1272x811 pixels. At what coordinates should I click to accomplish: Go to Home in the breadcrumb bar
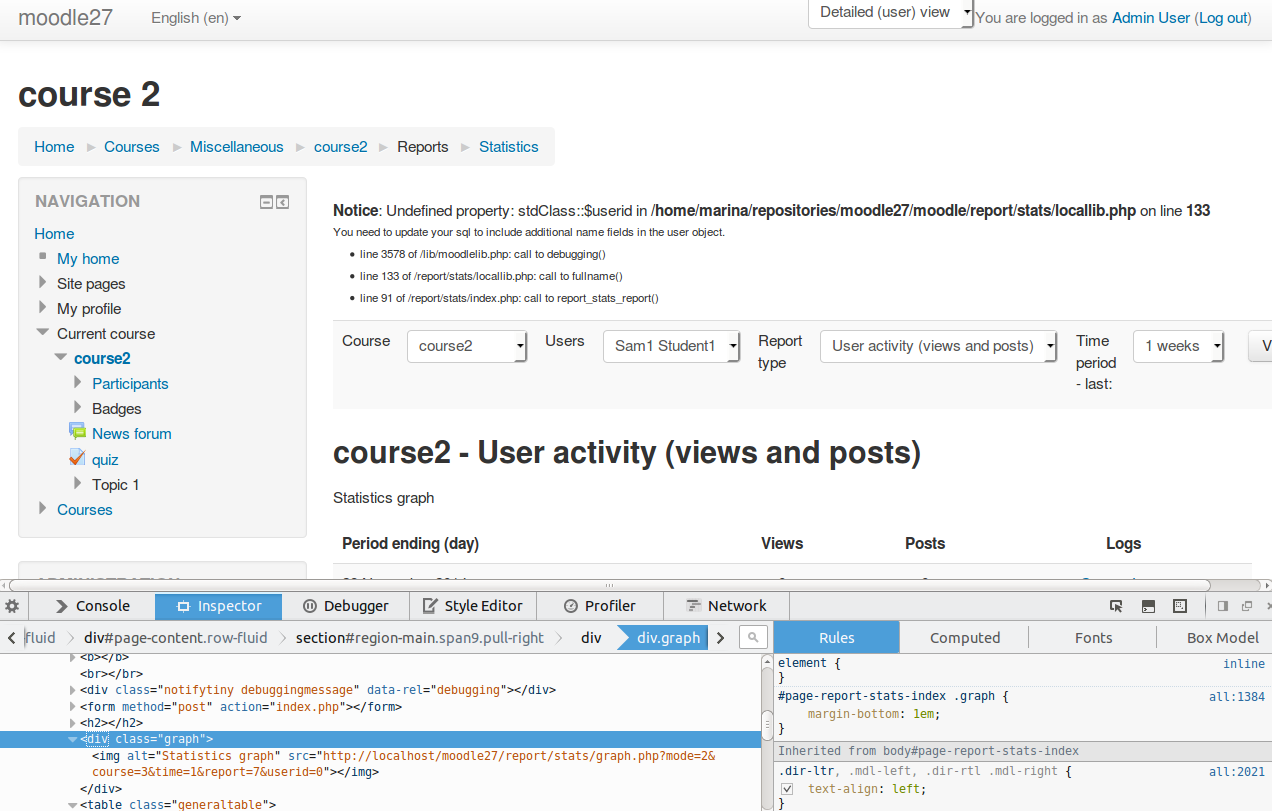54,147
